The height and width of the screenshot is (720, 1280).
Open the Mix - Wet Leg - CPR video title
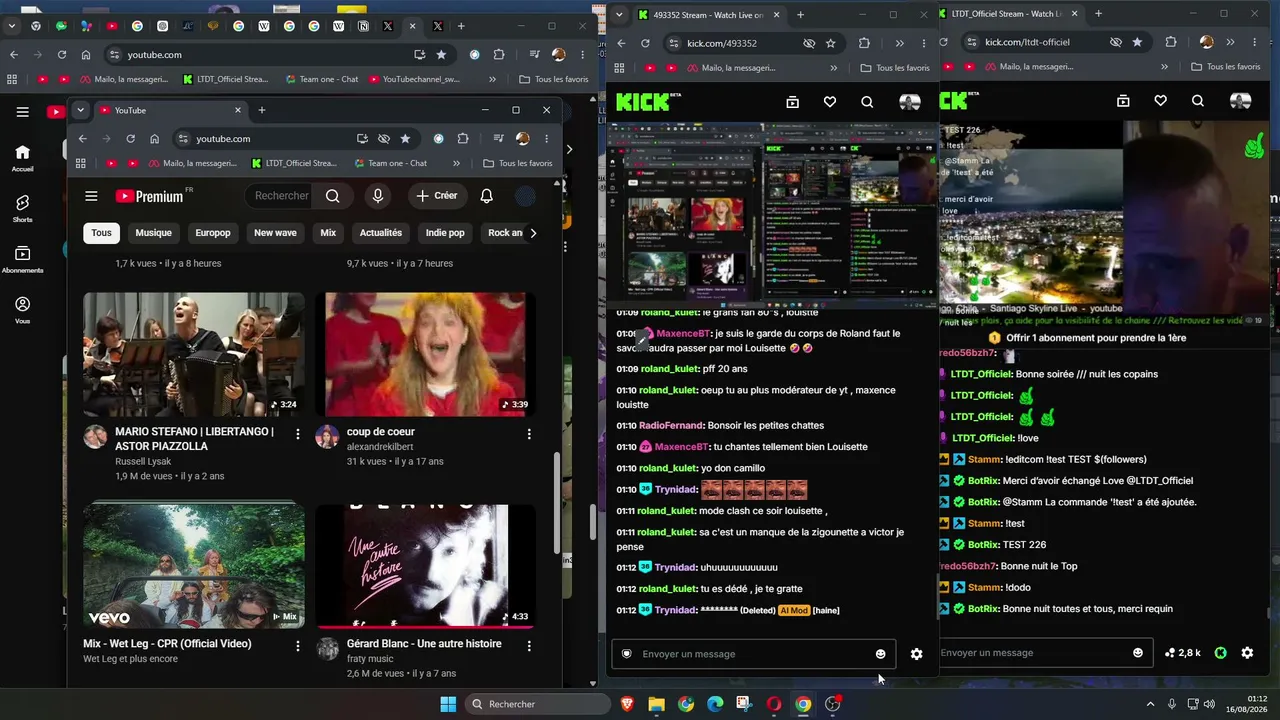click(167, 644)
